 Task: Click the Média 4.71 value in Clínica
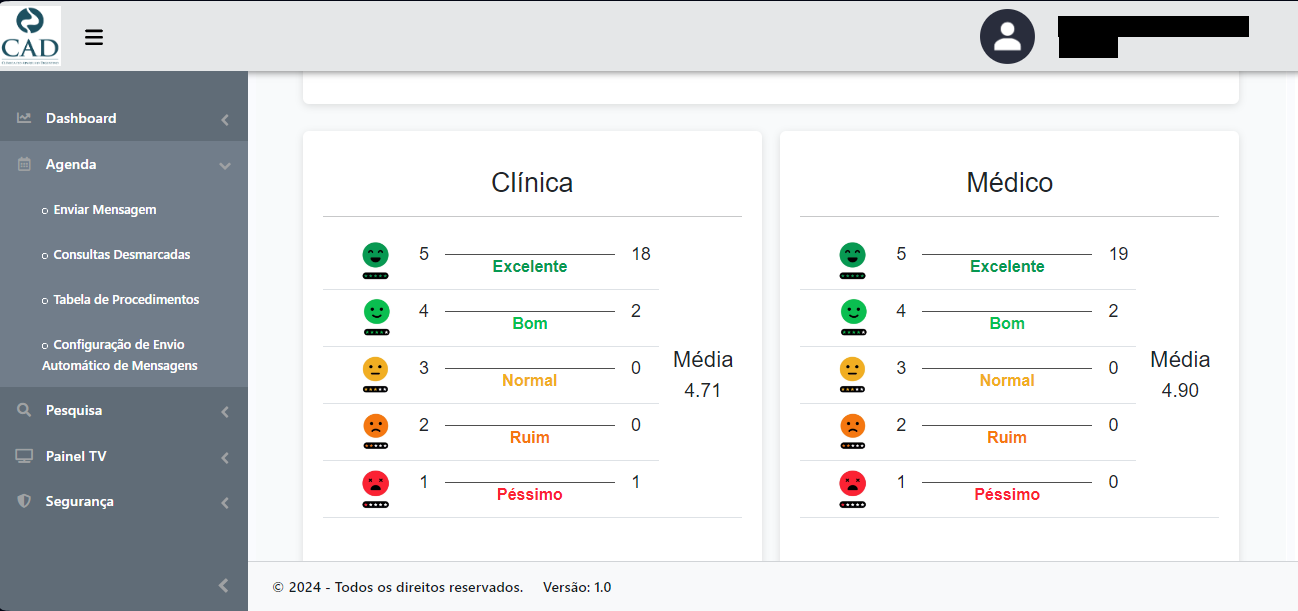click(703, 391)
